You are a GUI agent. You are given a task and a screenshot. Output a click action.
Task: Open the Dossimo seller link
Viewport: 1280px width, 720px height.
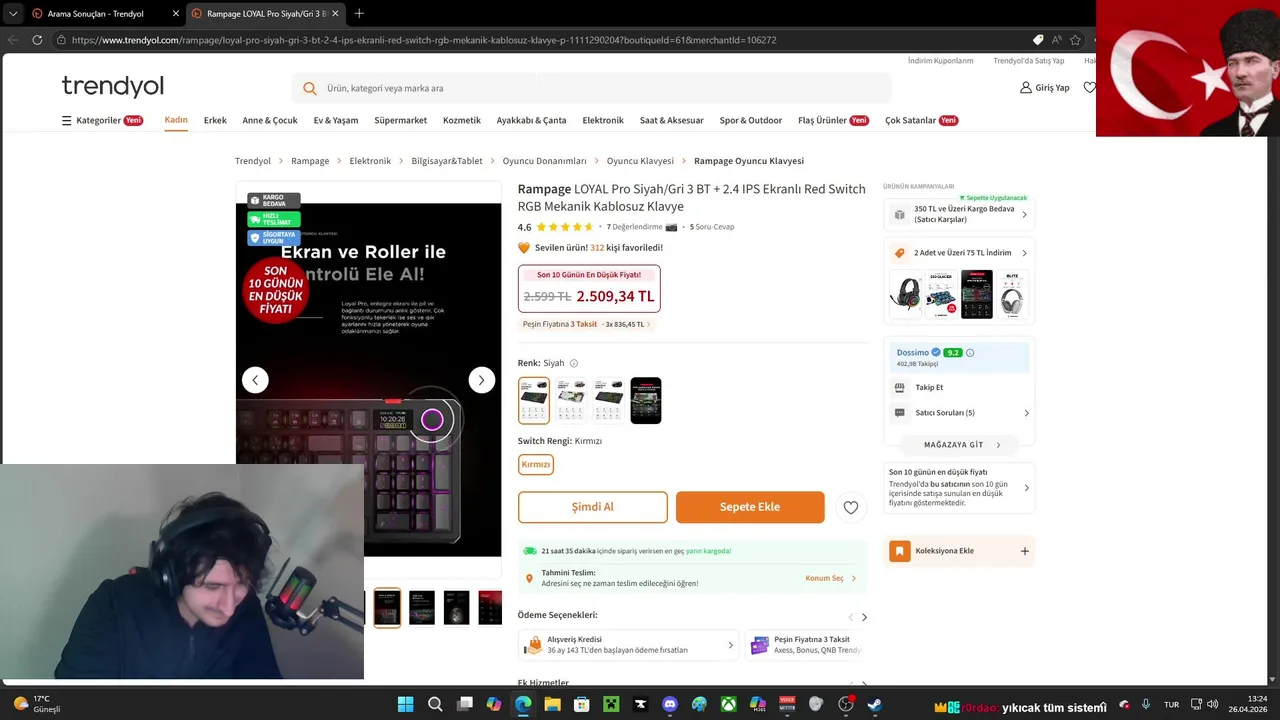[912, 353]
